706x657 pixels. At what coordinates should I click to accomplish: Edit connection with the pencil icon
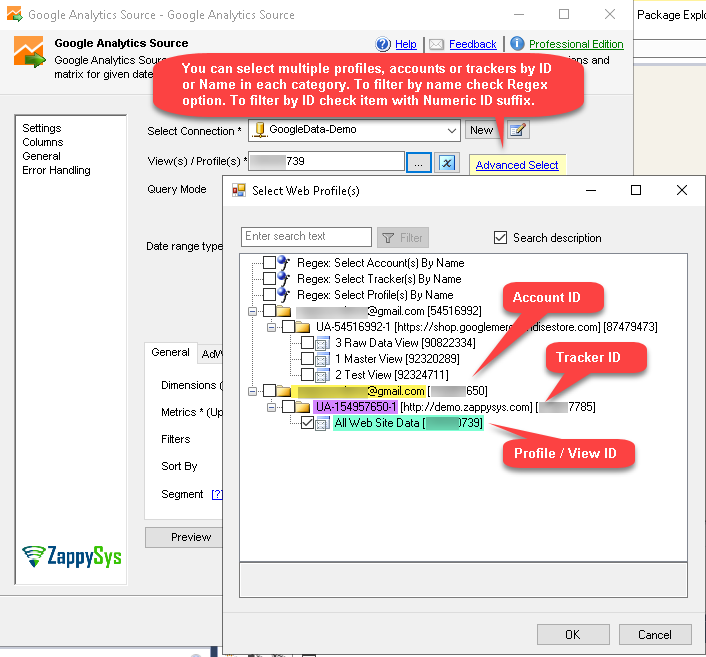(518, 130)
